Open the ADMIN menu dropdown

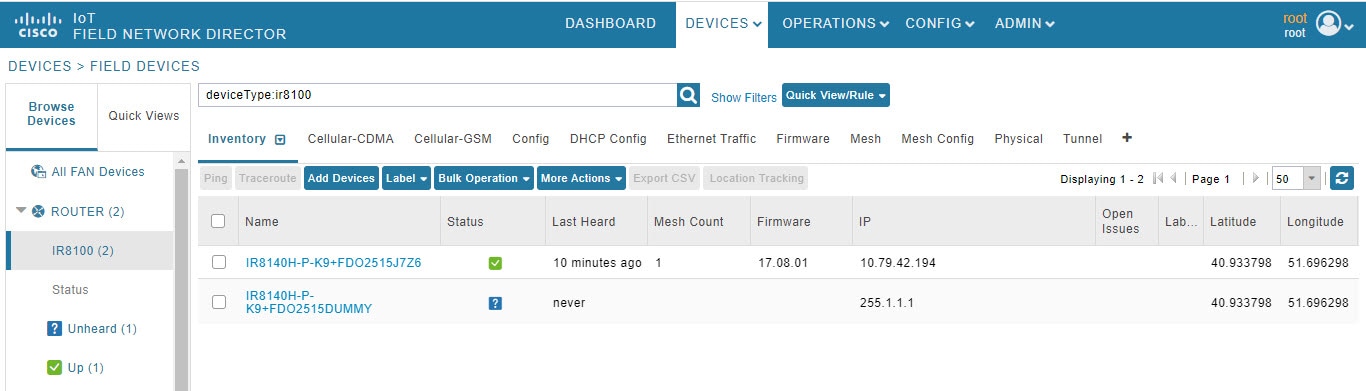[1024, 24]
